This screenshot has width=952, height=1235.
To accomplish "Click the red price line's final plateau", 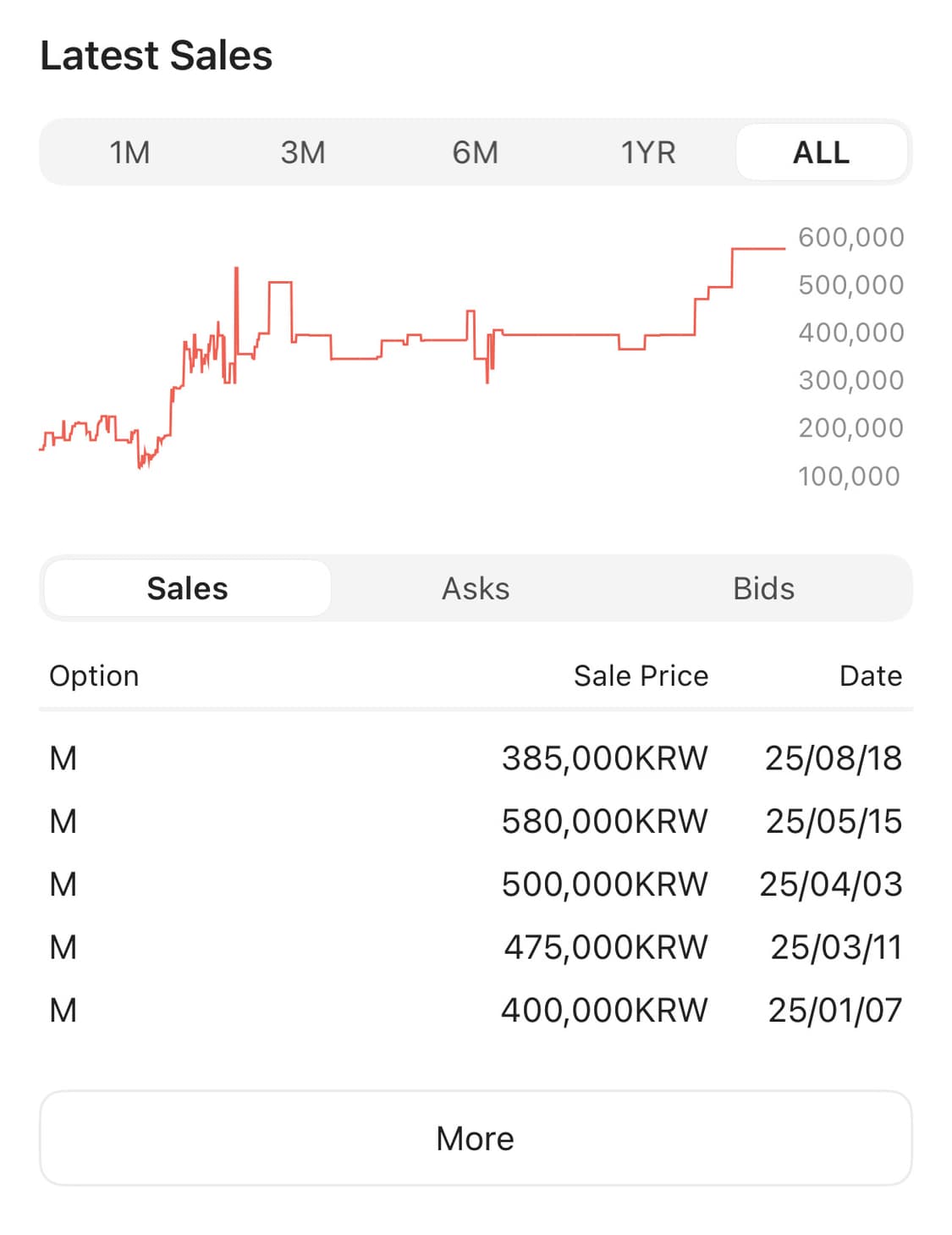I will (x=758, y=249).
